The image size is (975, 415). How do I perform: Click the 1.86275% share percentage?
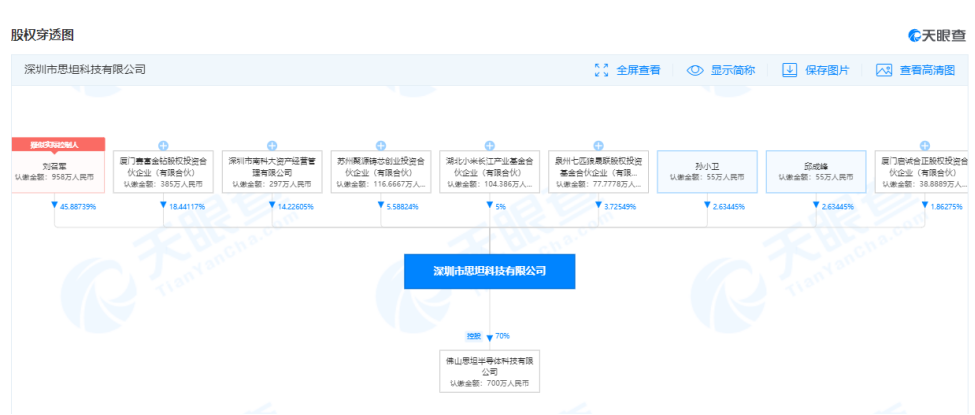point(946,207)
